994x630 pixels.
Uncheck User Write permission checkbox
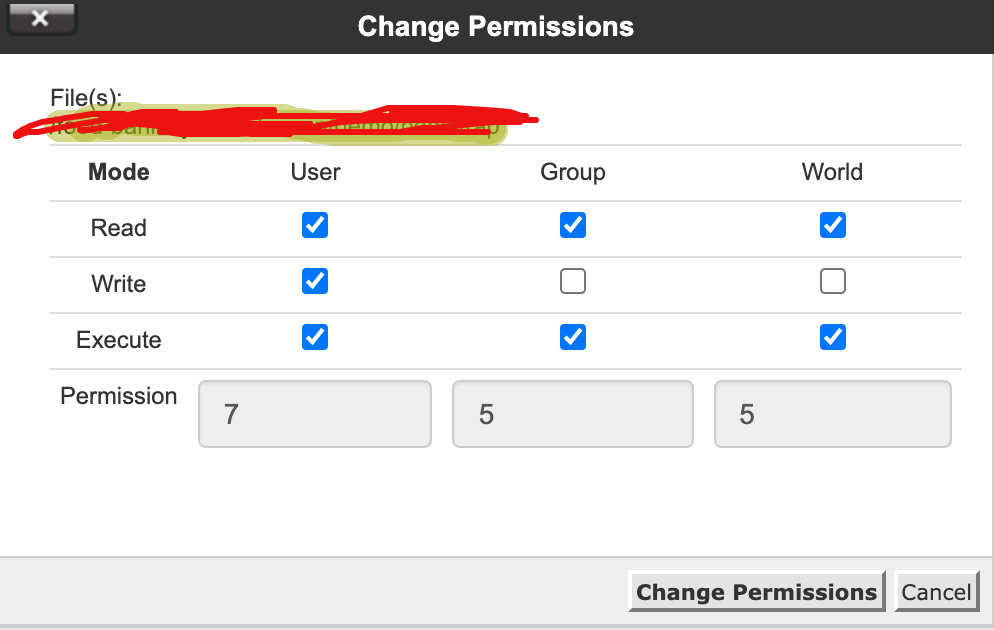[x=315, y=281]
